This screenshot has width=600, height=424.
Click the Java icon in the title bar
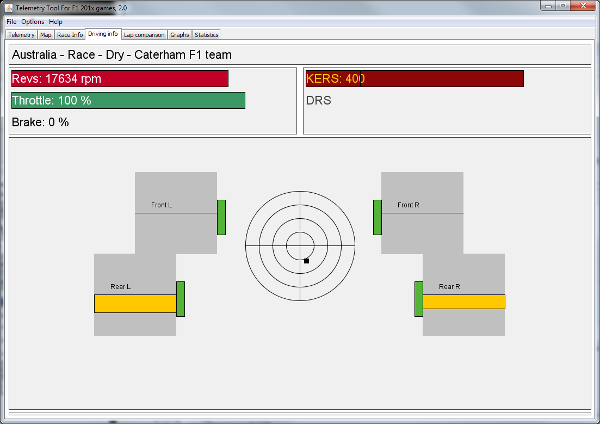(x=9, y=8)
